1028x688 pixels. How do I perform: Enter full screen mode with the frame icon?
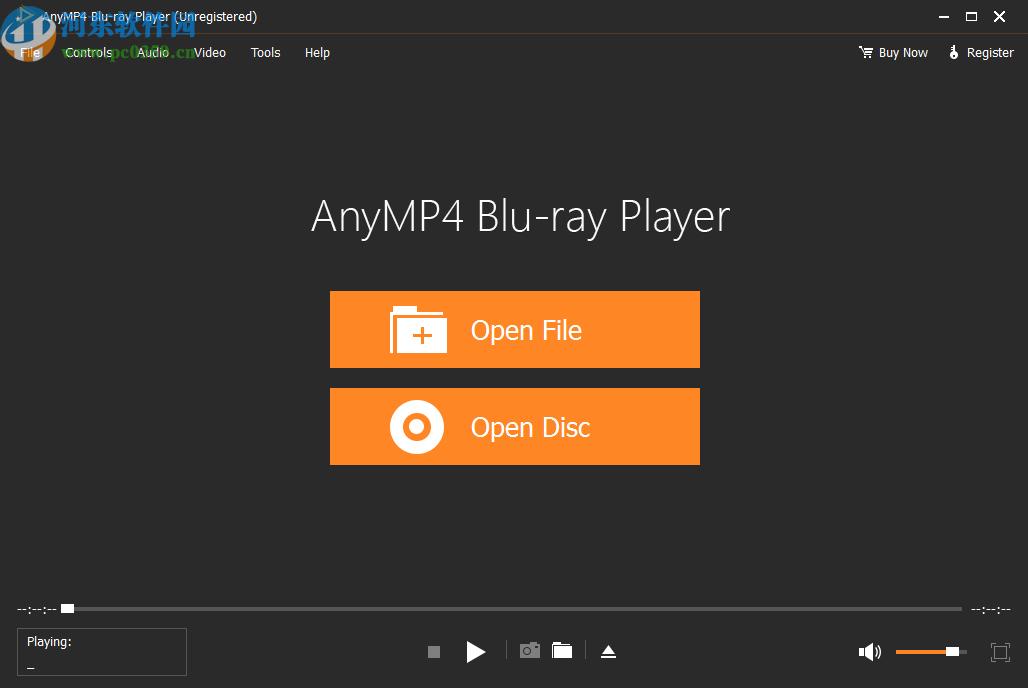point(1000,651)
